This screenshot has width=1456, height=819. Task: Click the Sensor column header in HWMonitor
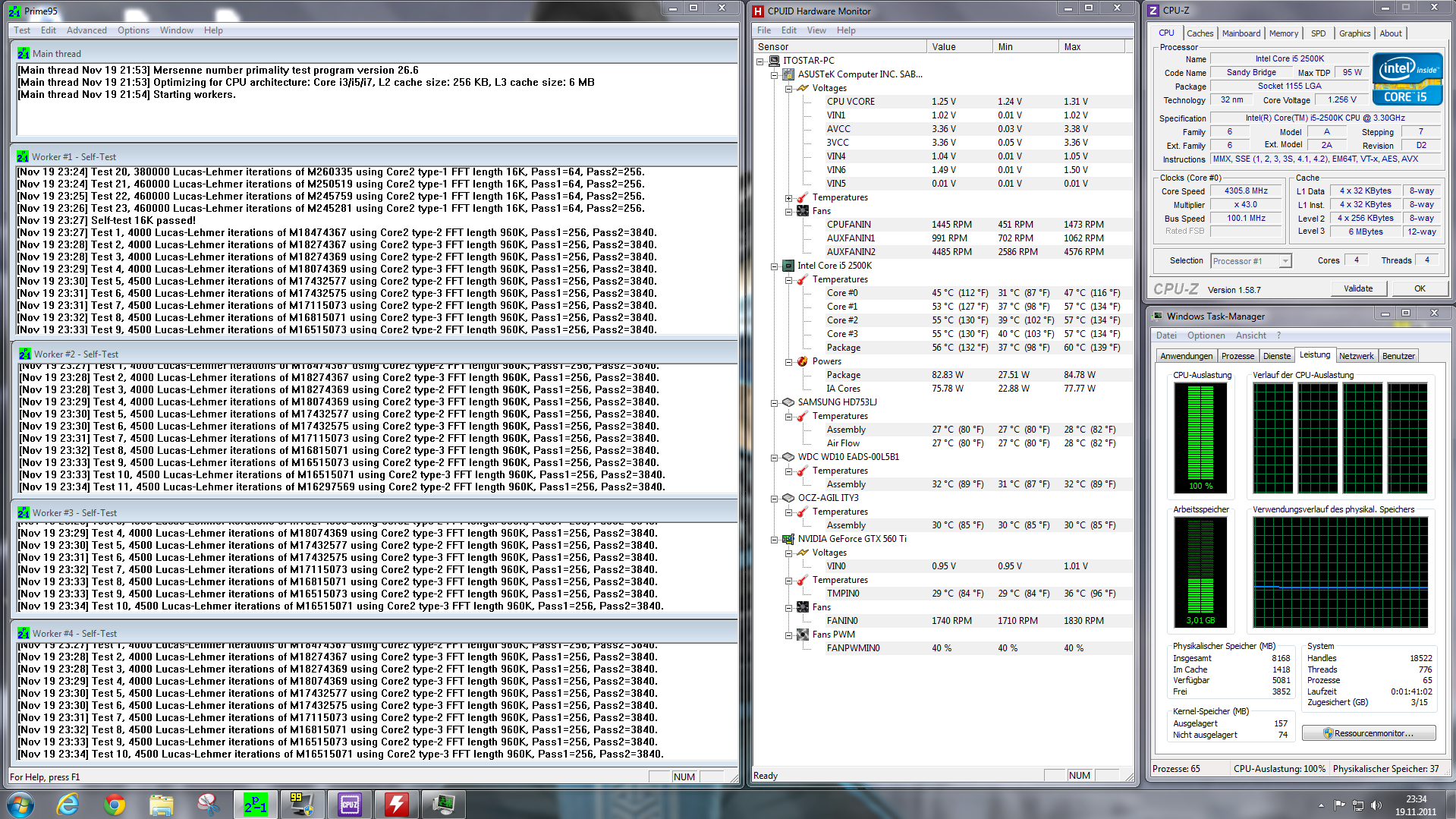(840, 47)
